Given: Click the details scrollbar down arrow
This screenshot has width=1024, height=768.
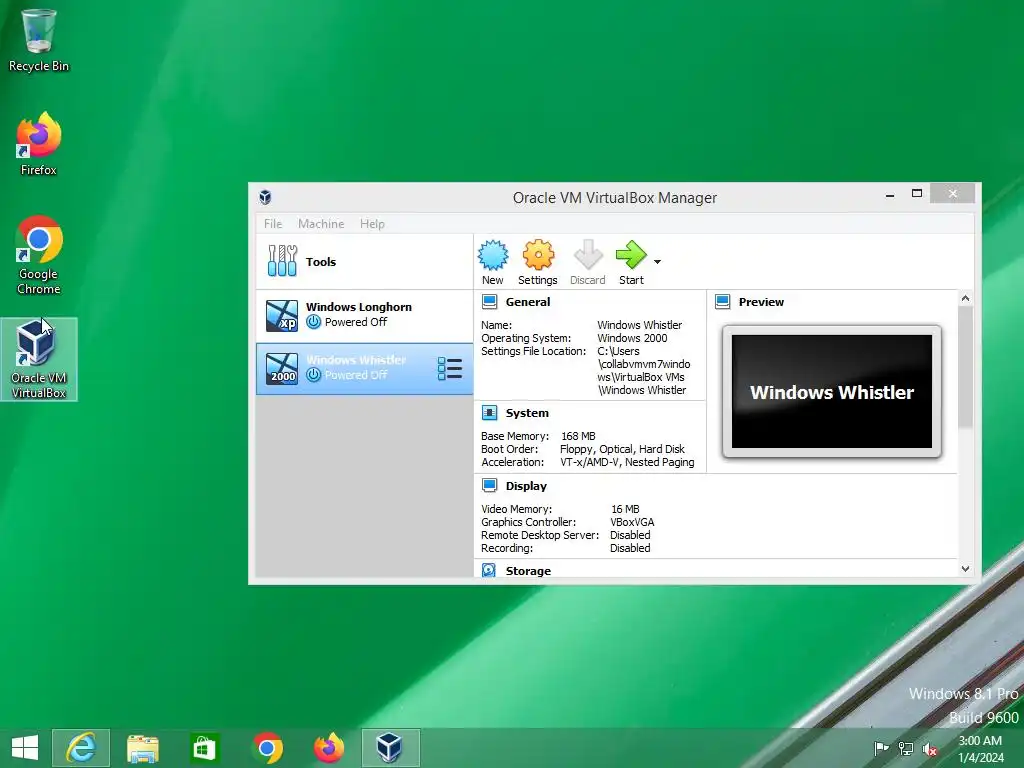Looking at the screenshot, I should click(x=965, y=569).
